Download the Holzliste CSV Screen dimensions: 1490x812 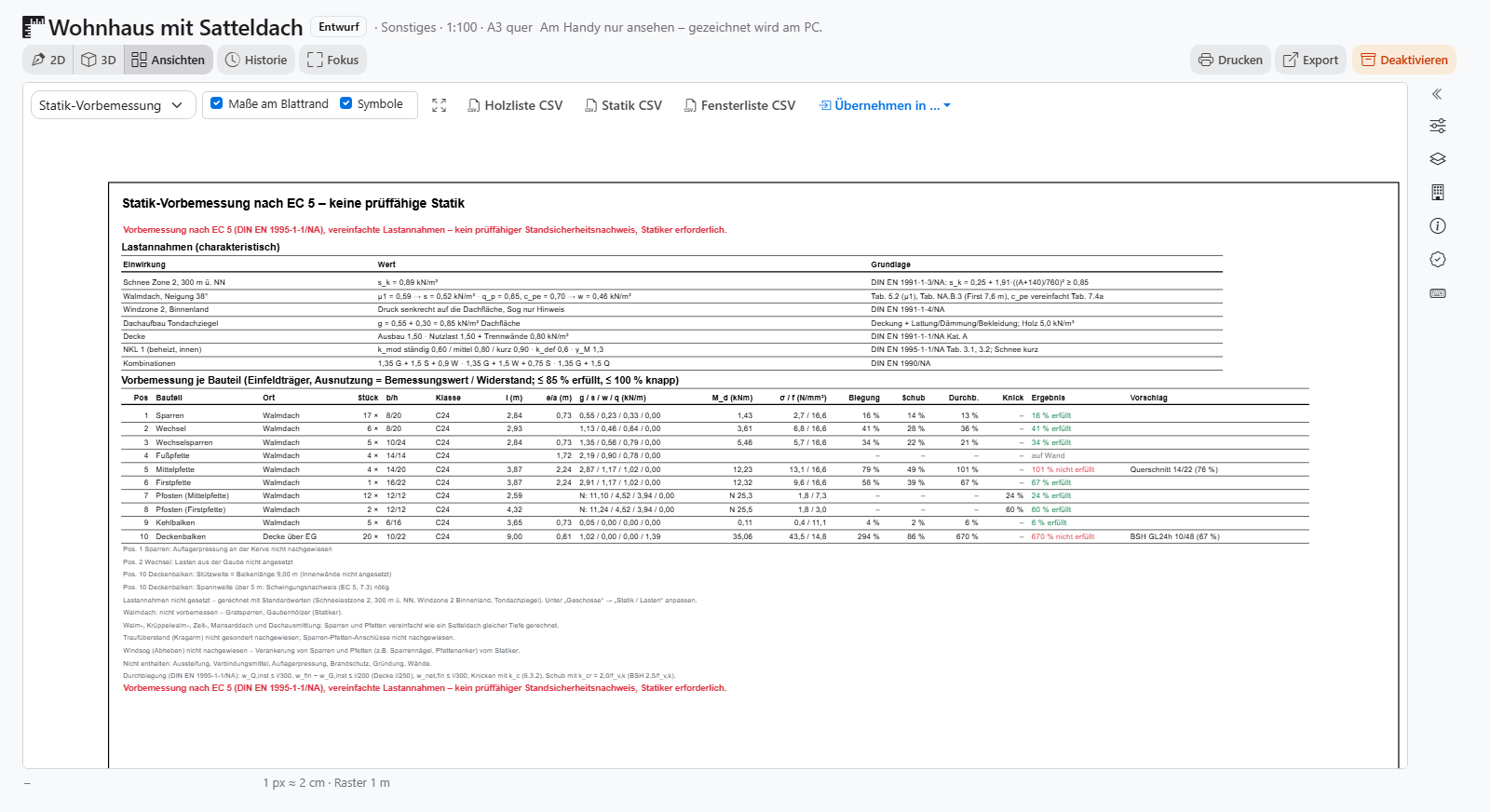[515, 105]
